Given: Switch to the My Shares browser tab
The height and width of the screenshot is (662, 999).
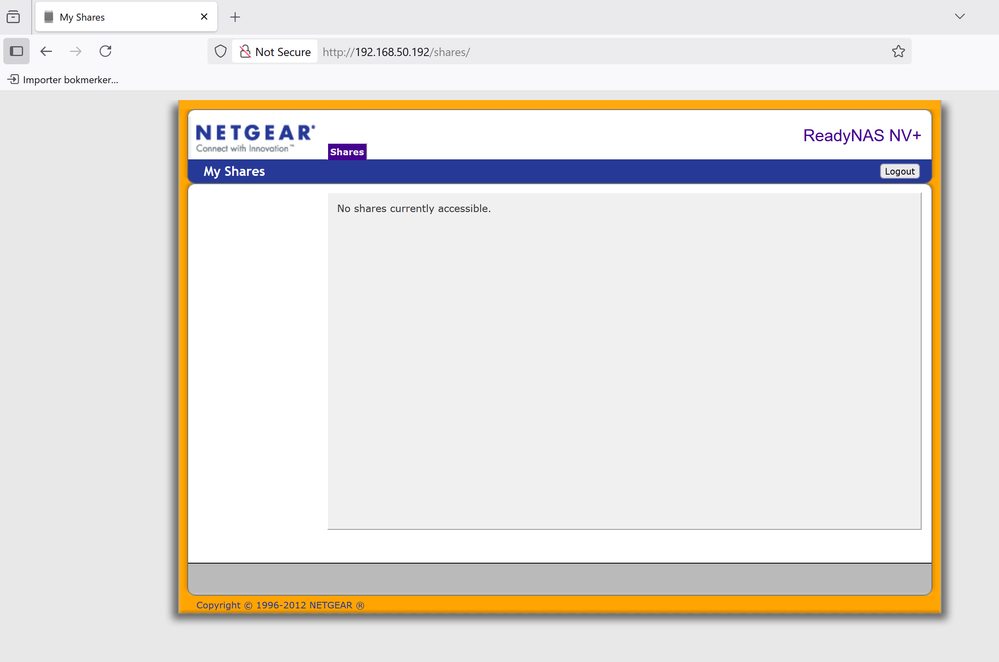Looking at the screenshot, I should pos(126,17).
